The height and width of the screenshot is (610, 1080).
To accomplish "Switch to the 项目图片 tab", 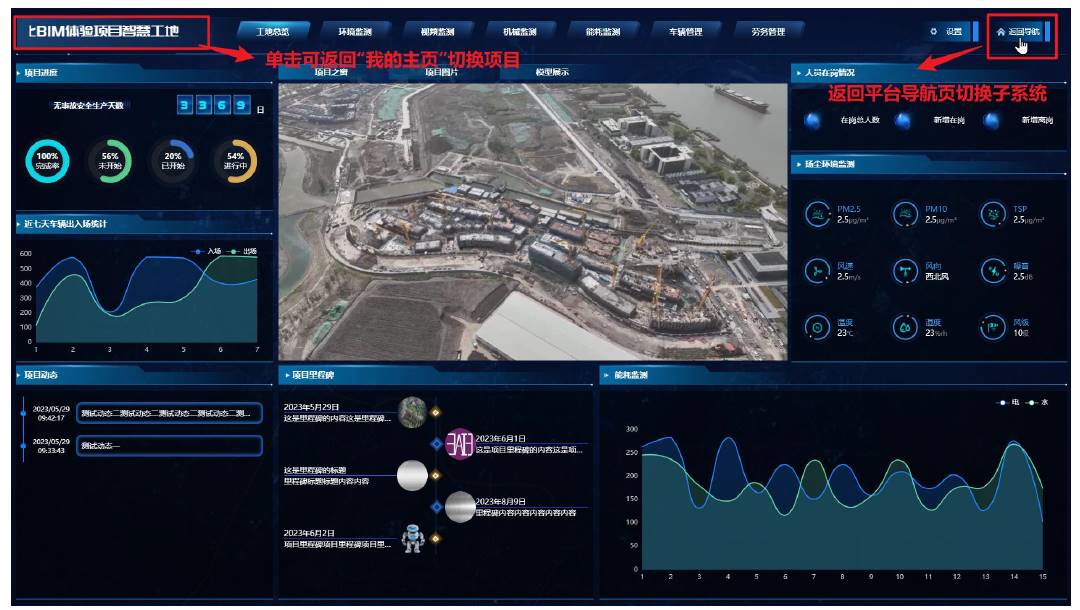I will click(441, 72).
